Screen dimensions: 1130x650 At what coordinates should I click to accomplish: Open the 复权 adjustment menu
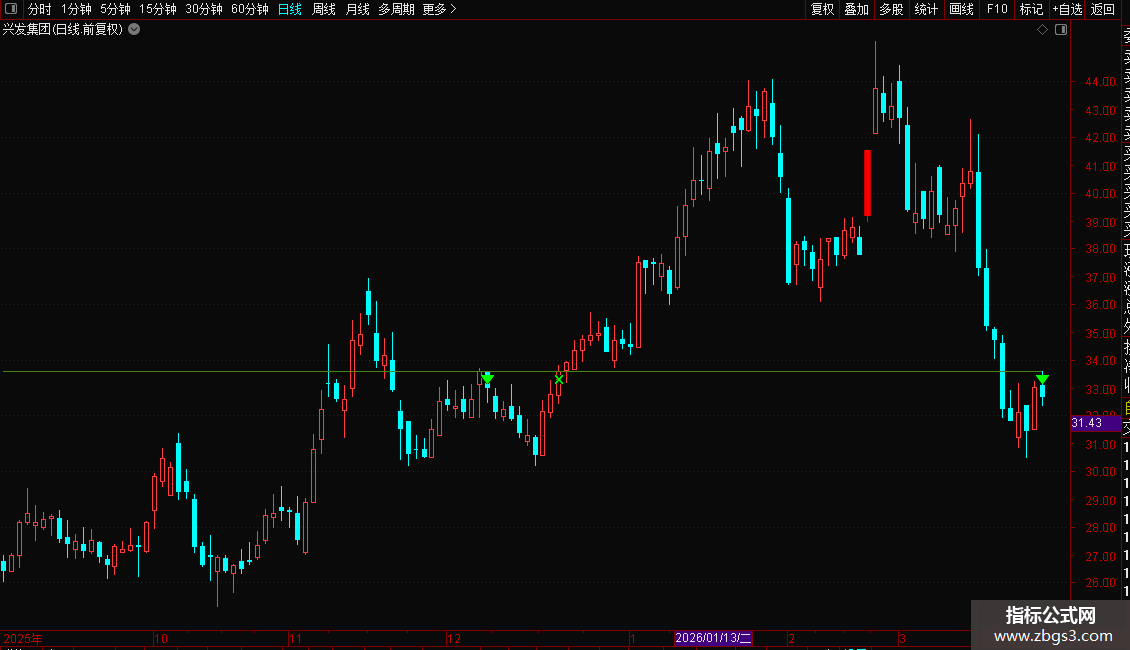(822, 9)
